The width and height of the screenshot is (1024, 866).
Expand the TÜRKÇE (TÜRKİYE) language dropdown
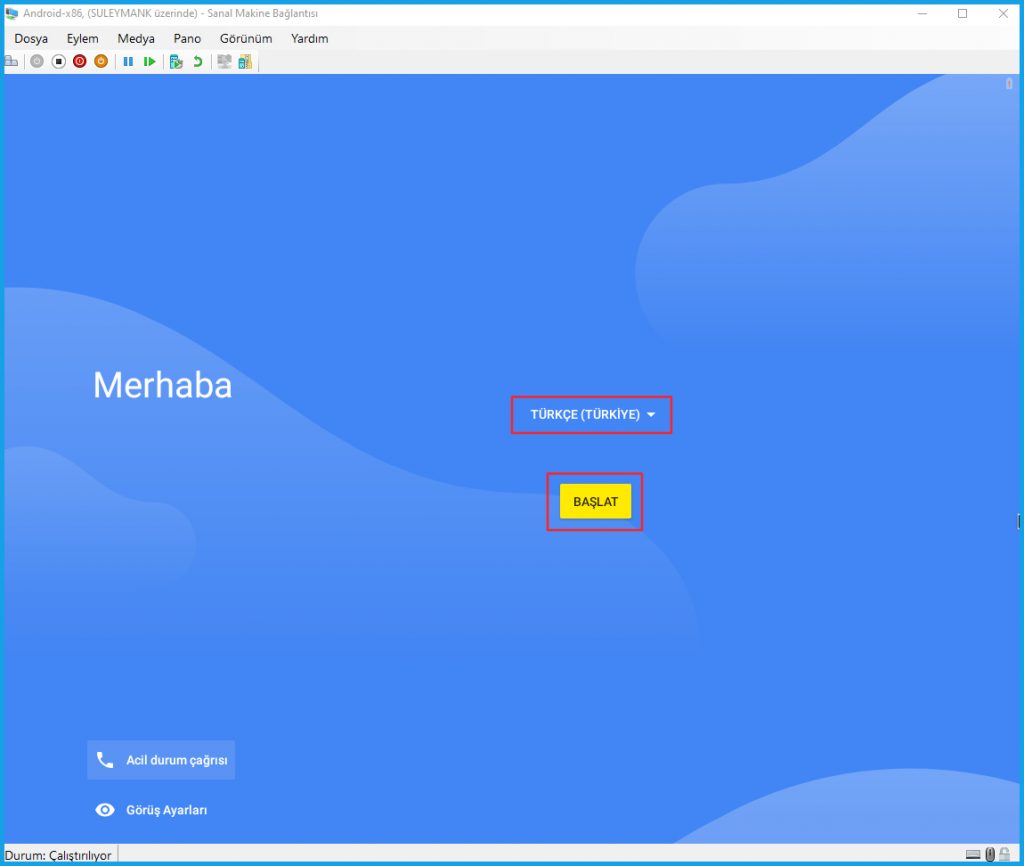click(x=592, y=415)
